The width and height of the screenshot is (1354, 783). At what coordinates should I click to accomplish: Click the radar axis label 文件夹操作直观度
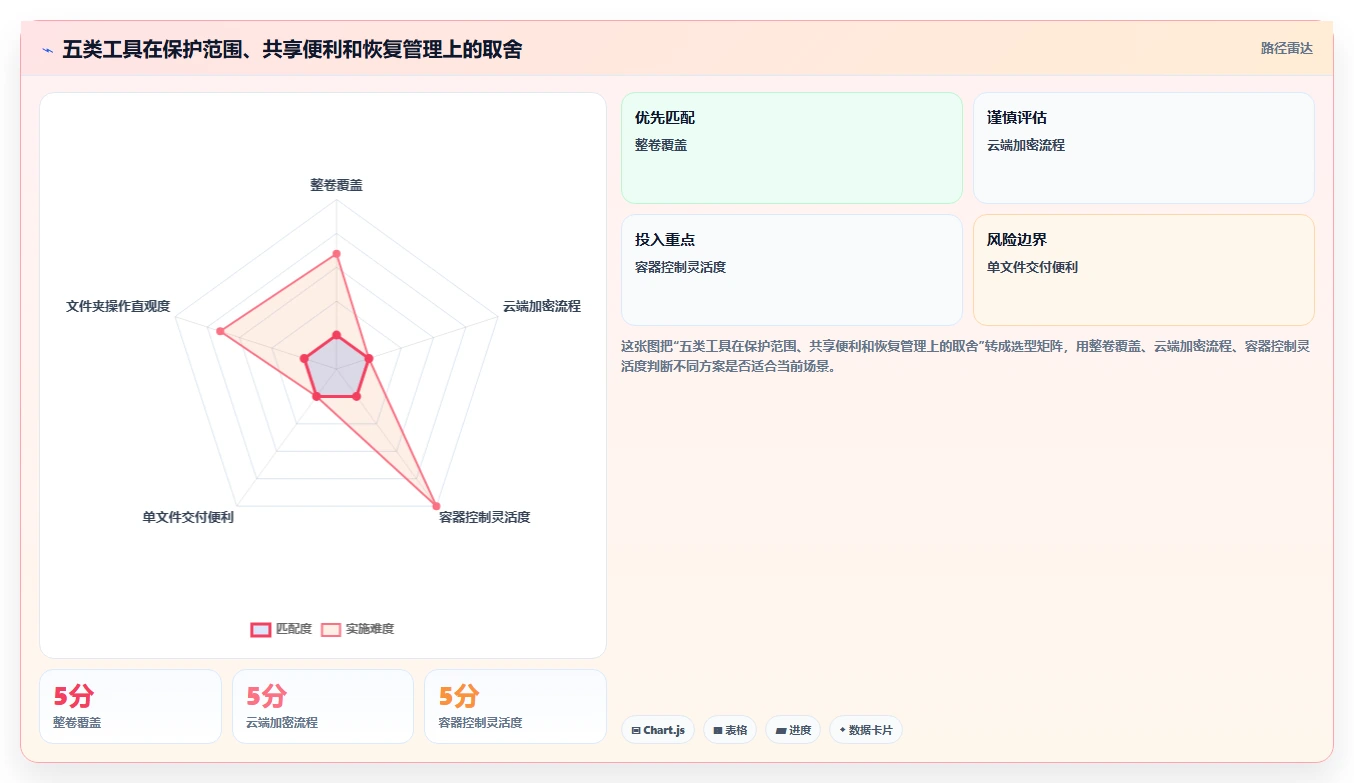pyautogui.click(x=118, y=306)
